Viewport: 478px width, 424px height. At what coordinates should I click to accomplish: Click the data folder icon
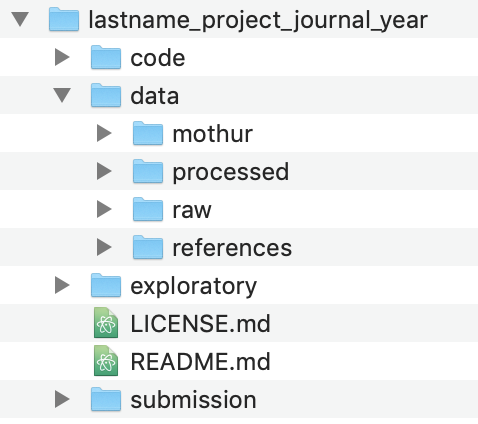point(106,95)
